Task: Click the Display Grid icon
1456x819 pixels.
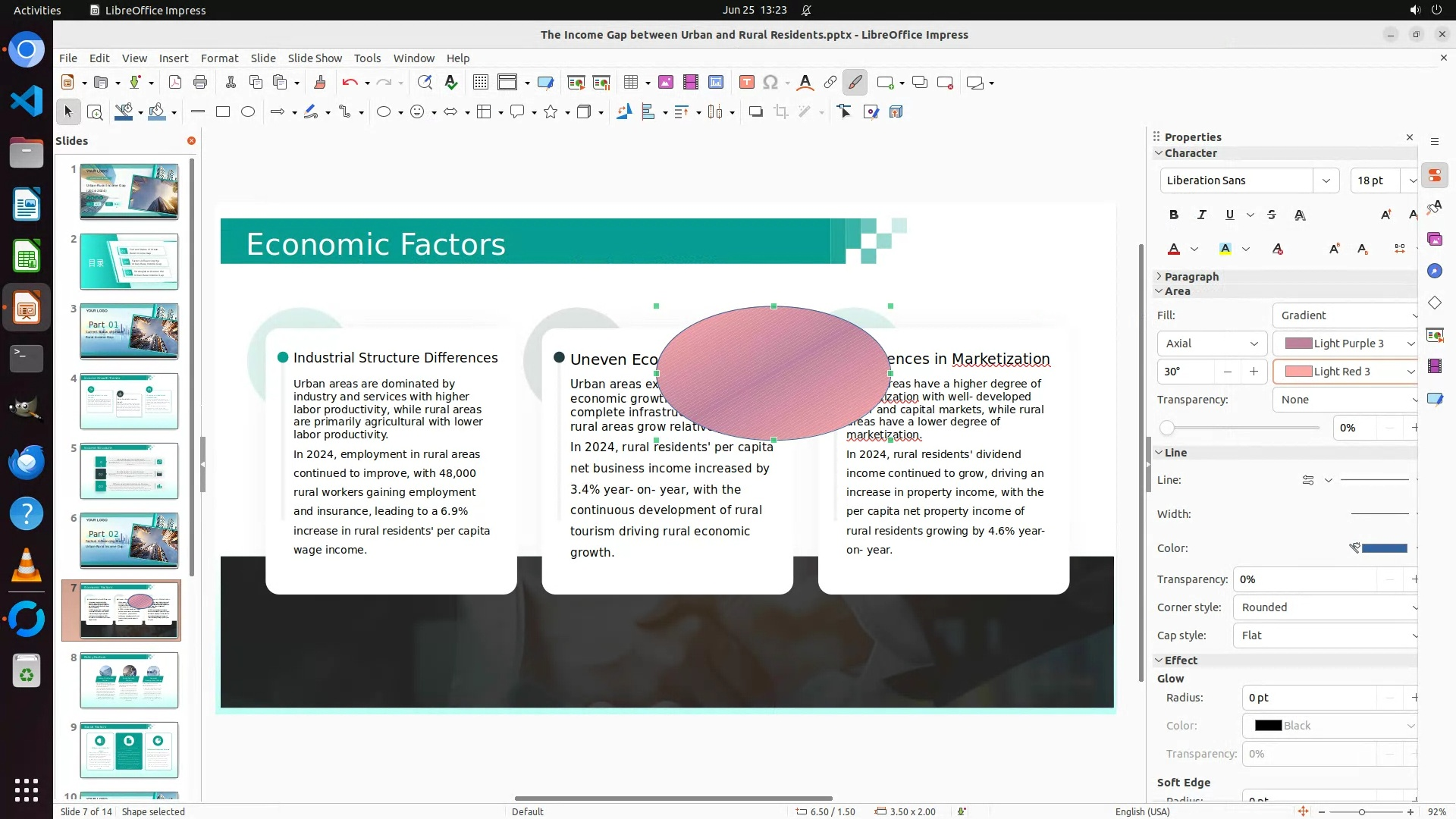Action: pyautogui.click(x=480, y=83)
